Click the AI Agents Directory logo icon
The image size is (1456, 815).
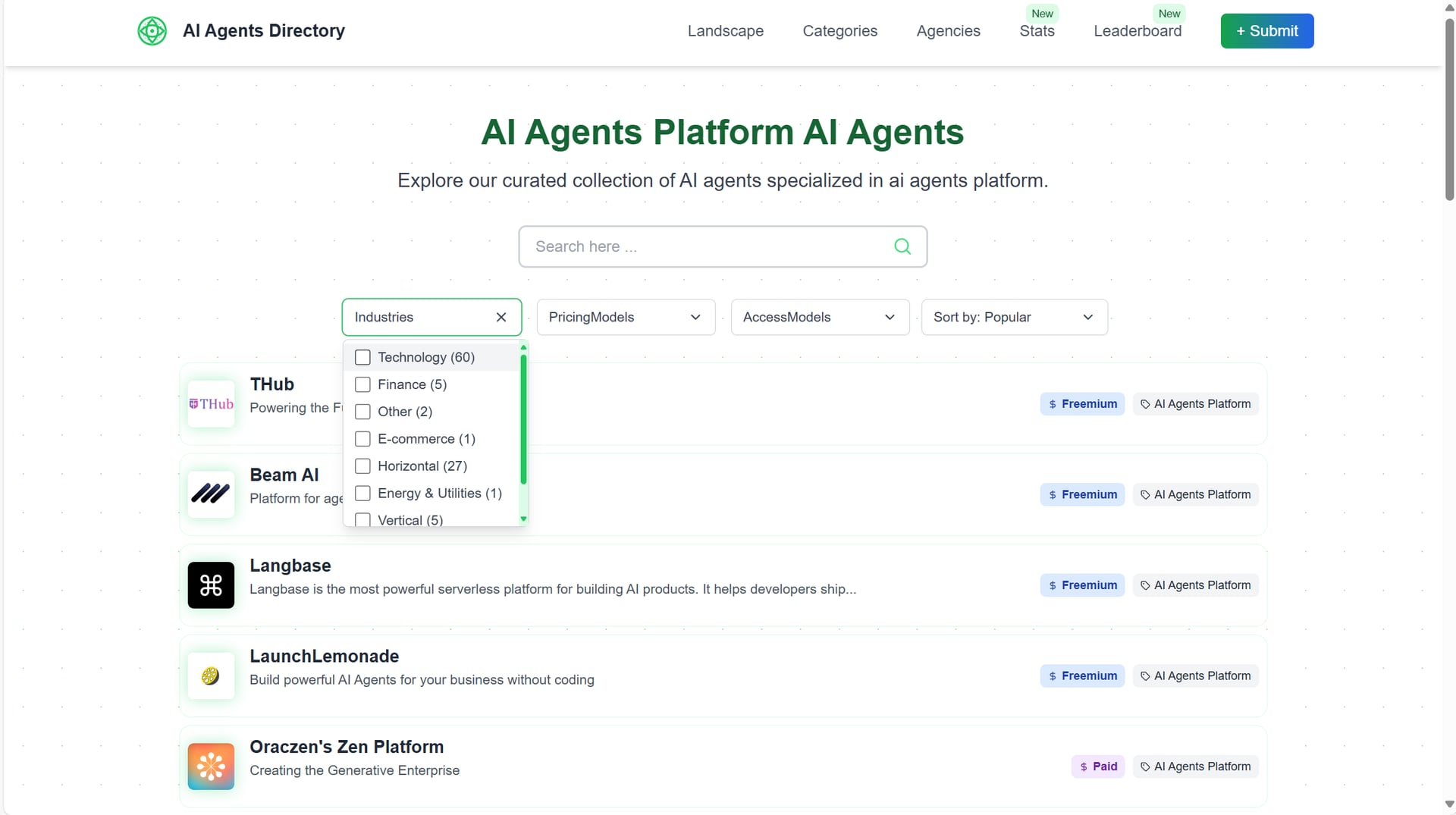[x=152, y=31]
